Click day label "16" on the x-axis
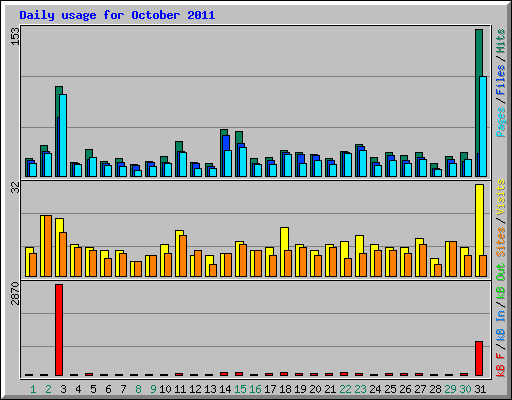 pos(255,389)
